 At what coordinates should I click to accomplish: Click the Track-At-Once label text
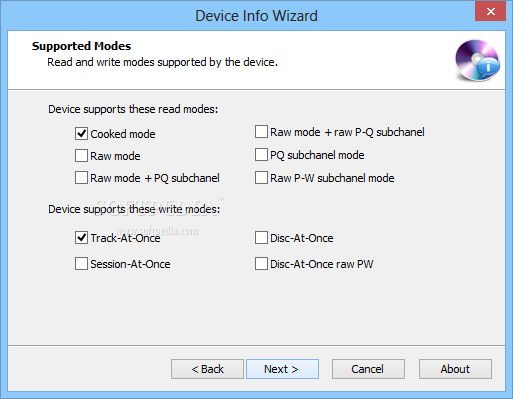(125, 238)
